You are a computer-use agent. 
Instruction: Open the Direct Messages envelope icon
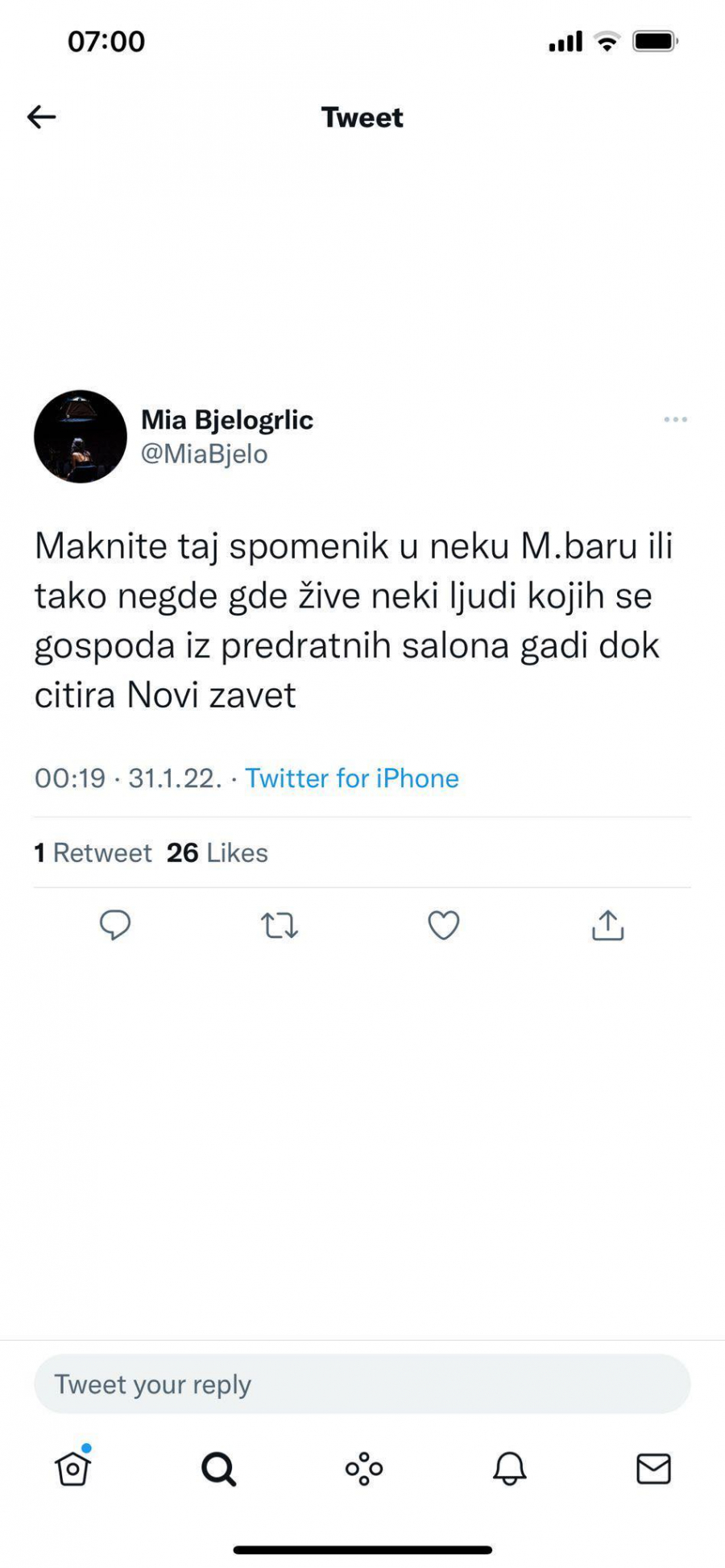(x=653, y=1469)
